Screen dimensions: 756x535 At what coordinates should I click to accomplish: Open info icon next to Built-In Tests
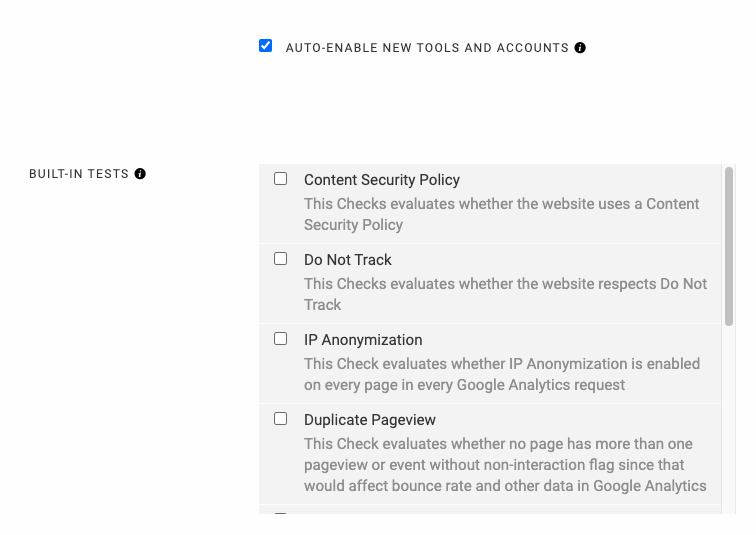point(140,174)
